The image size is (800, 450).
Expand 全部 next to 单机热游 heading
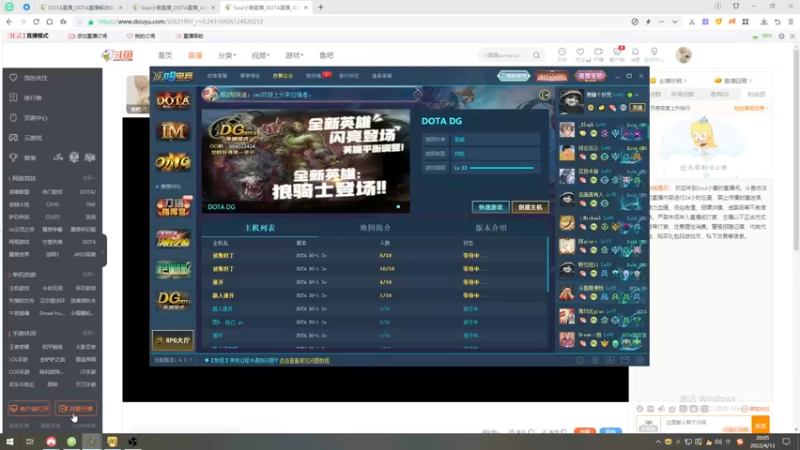pos(89,274)
